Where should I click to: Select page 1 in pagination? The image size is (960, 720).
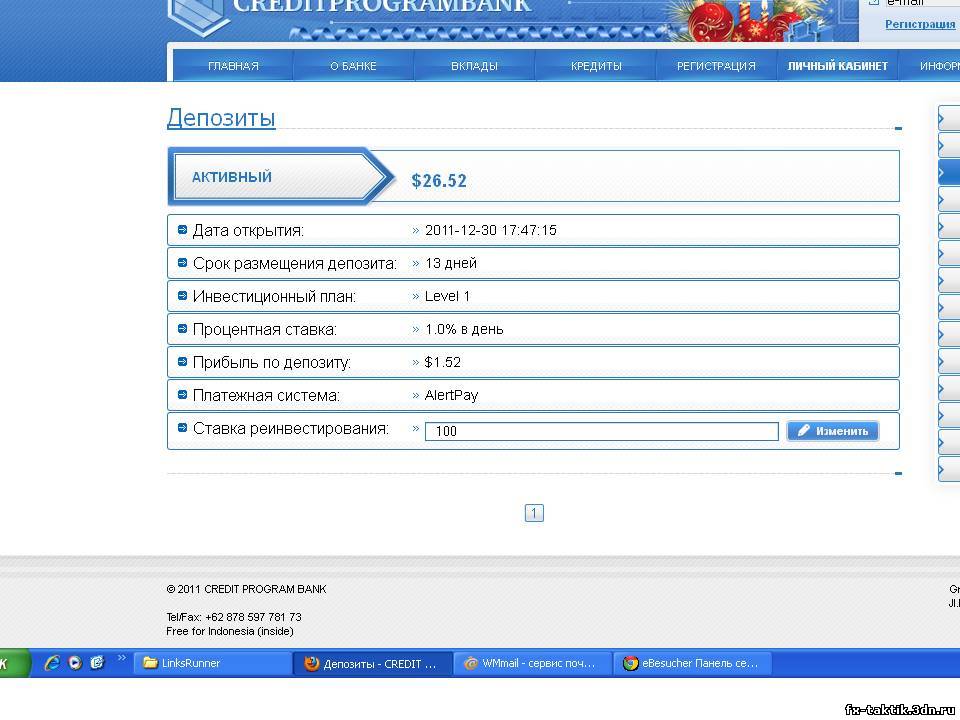click(534, 513)
